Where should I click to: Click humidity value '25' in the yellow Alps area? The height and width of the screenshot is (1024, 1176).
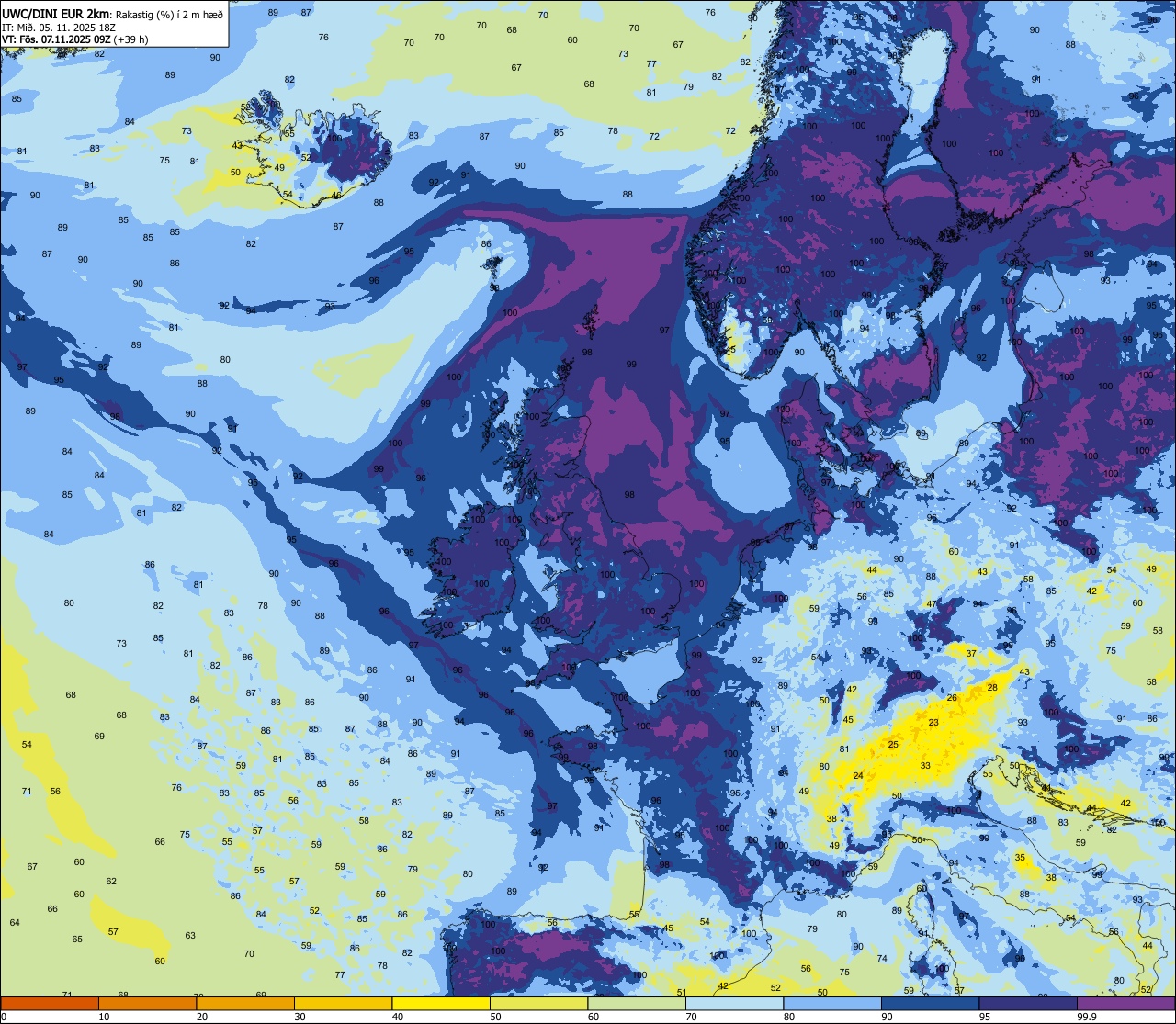point(893,745)
